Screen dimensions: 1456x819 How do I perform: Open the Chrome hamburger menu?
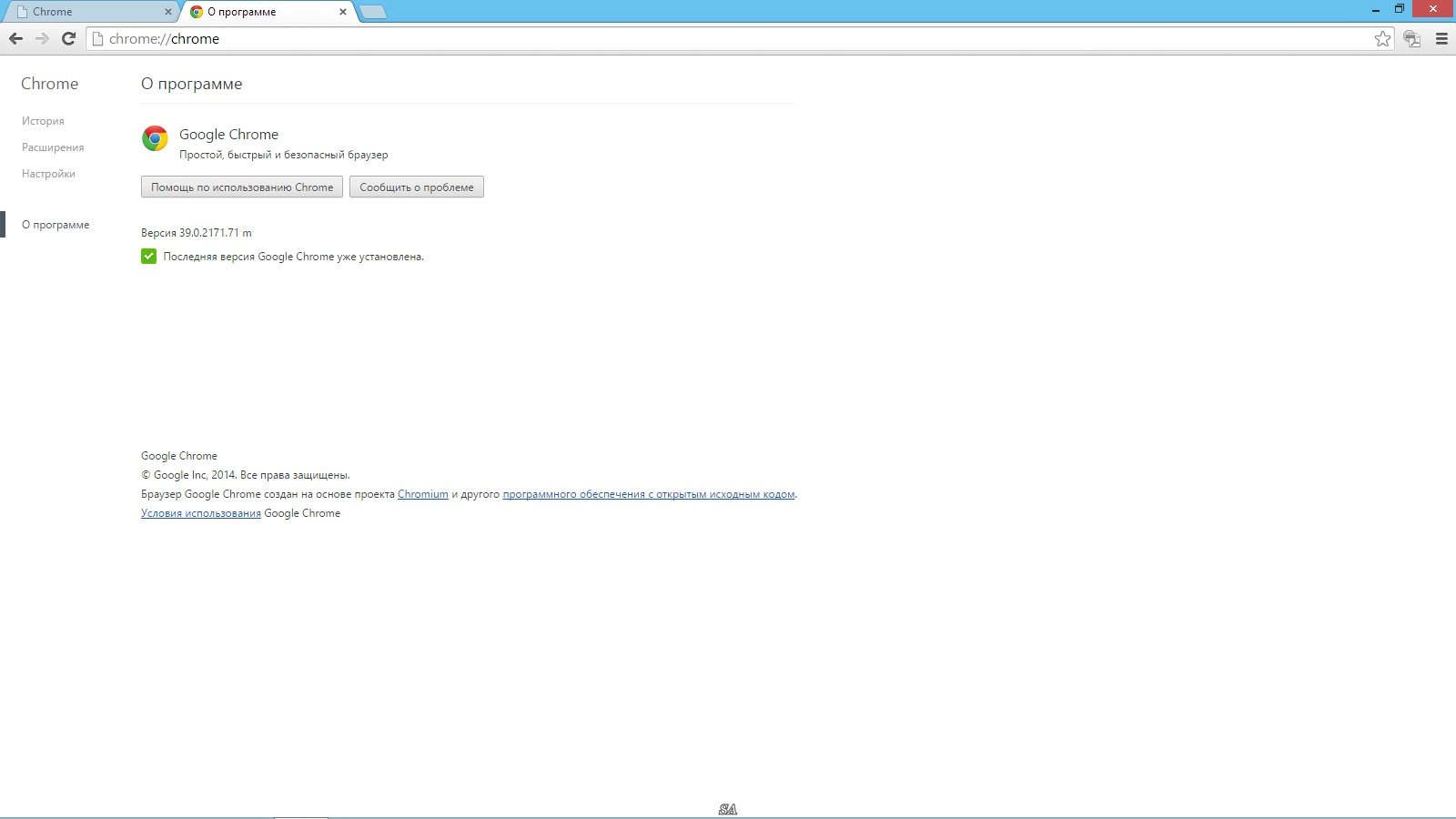coord(1441,38)
